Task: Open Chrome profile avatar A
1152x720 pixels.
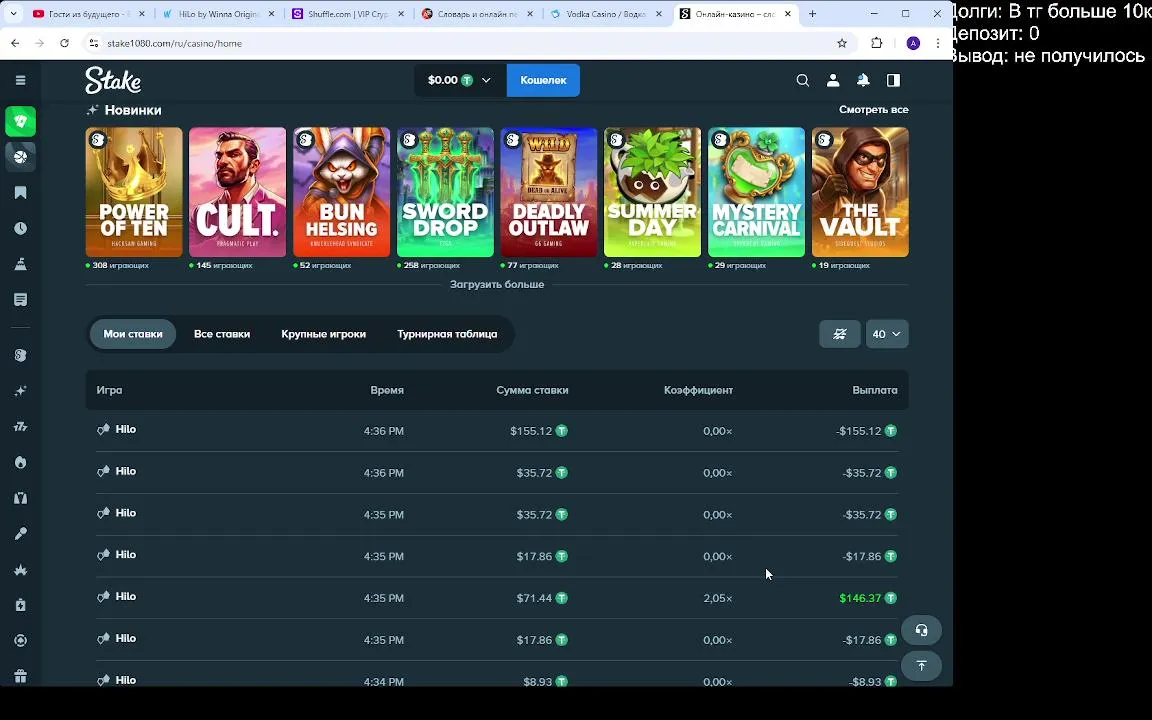Action: coord(913,43)
